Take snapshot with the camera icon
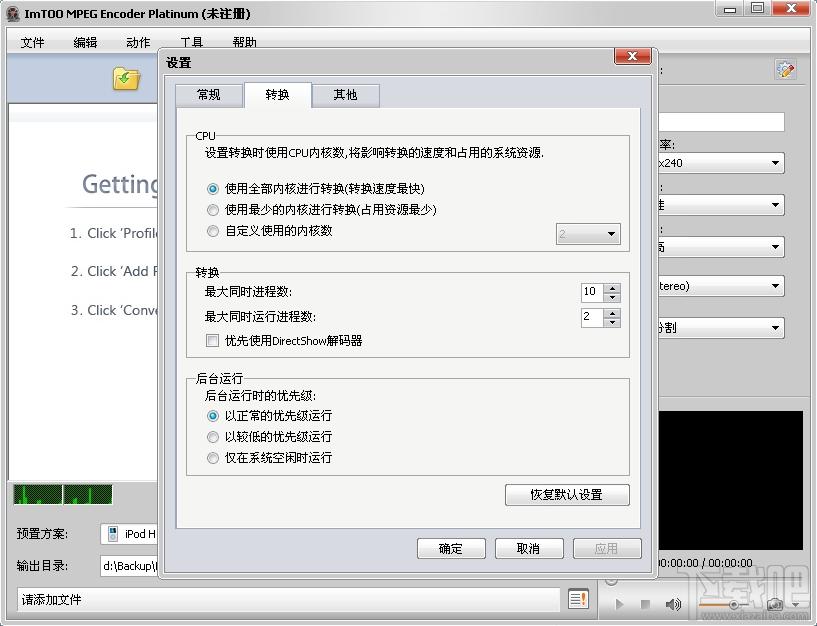This screenshot has height=626, width=817. coord(774,604)
